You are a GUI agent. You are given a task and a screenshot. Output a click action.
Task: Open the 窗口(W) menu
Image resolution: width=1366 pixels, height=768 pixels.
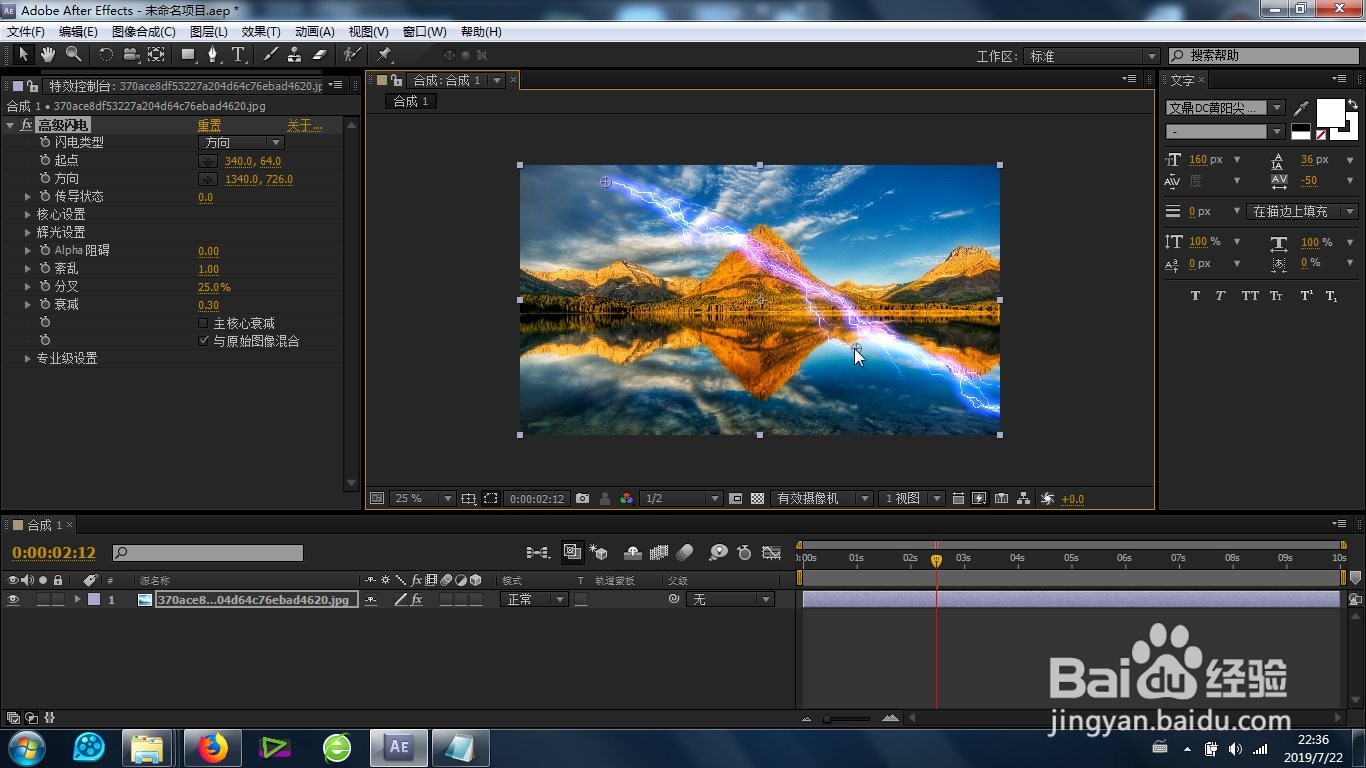pos(425,32)
